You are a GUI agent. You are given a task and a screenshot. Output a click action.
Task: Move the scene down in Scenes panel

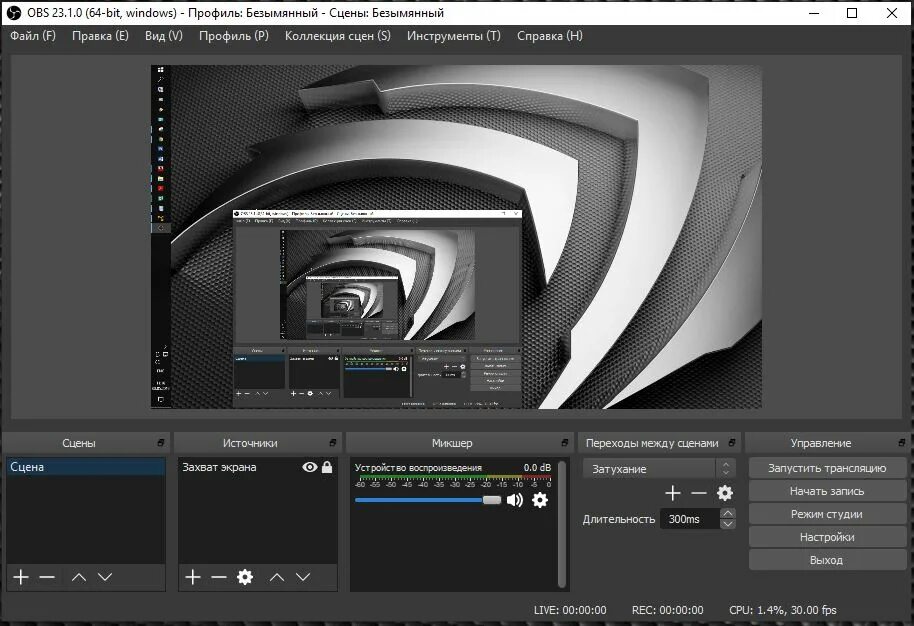click(105, 577)
